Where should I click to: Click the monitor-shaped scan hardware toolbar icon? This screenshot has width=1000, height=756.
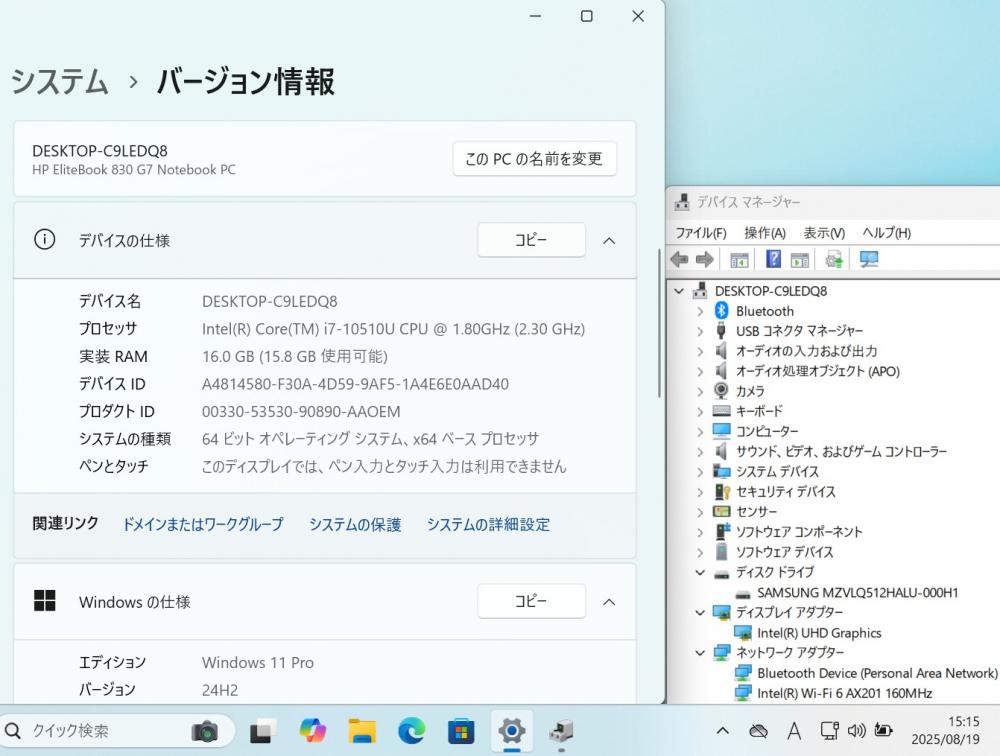click(x=869, y=259)
